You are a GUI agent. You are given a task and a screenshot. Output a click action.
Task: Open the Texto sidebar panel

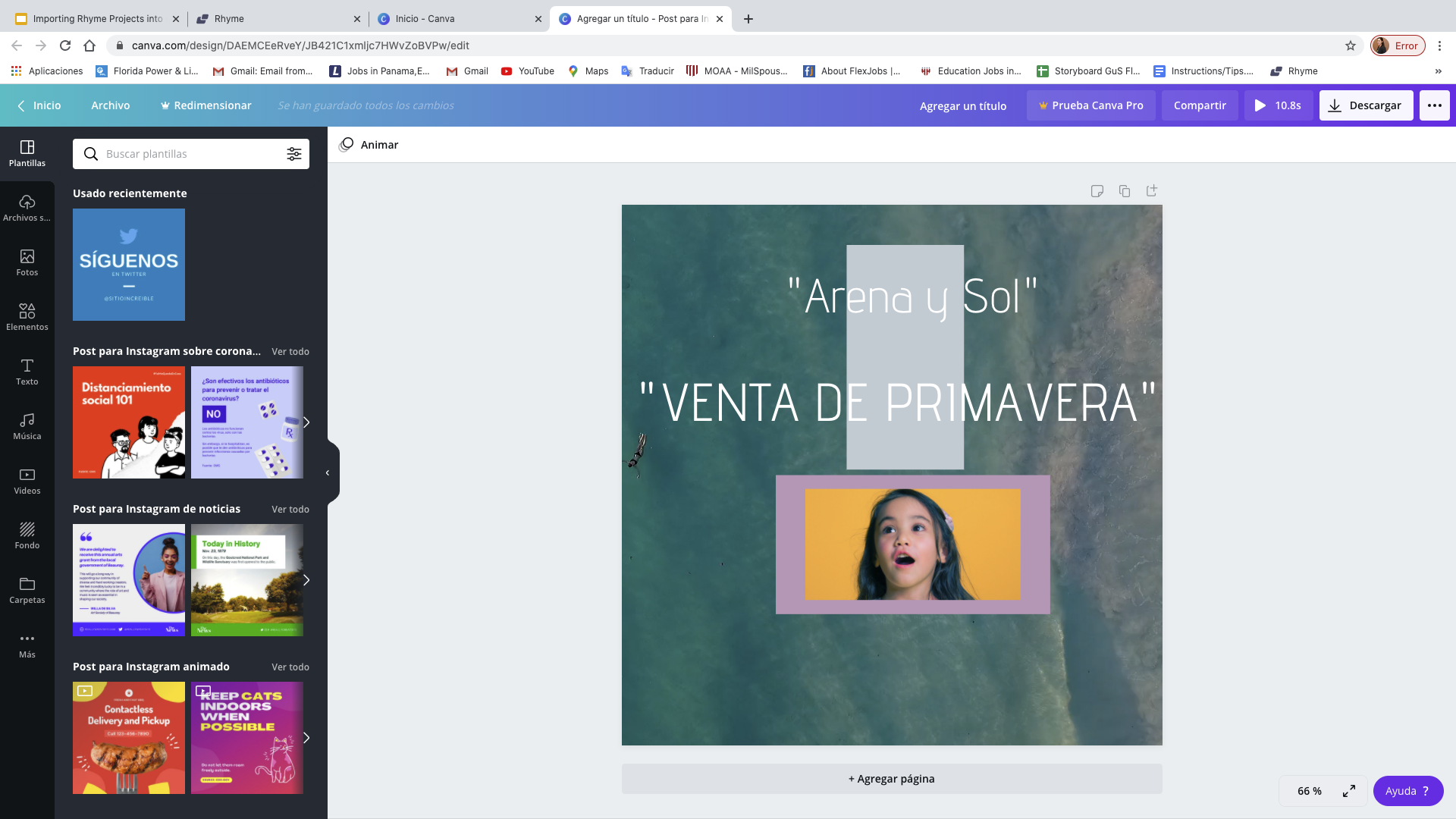pyautogui.click(x=27, y=372)
